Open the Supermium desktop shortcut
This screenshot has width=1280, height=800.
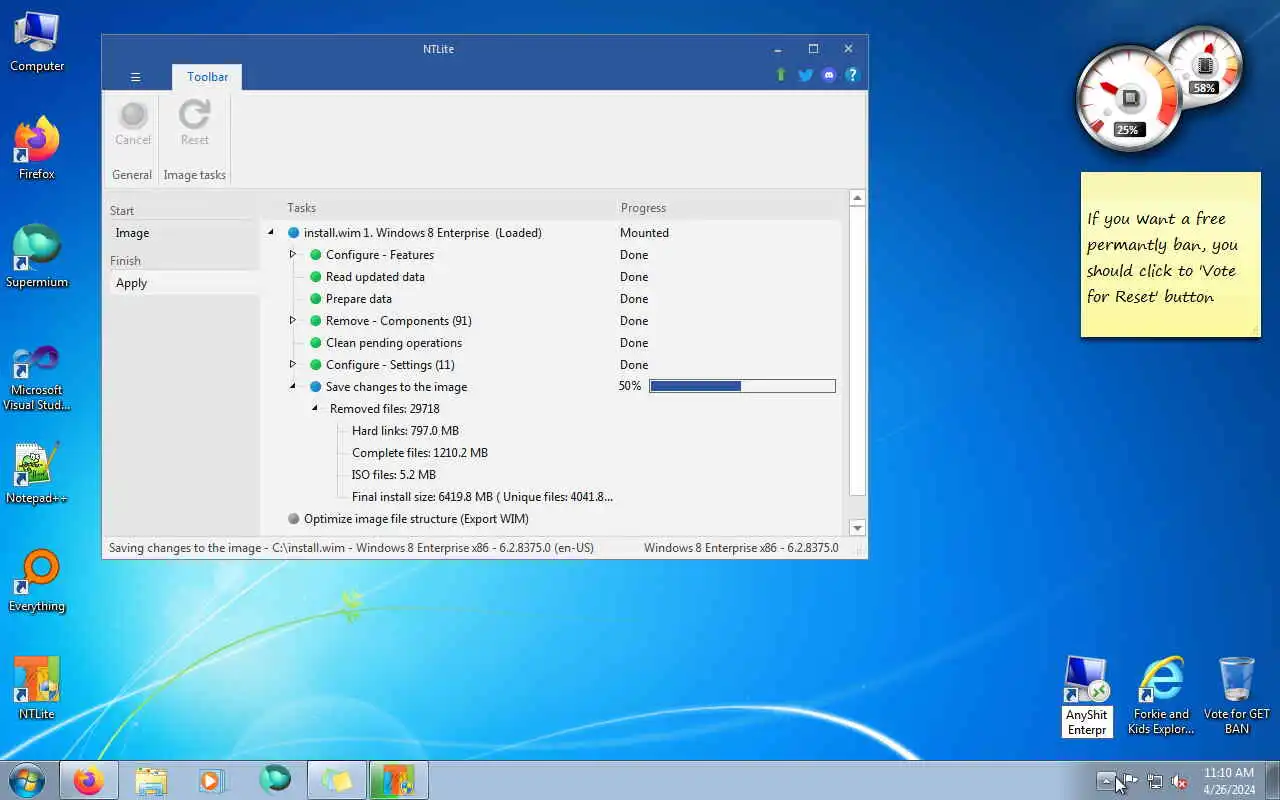(37, 257)
